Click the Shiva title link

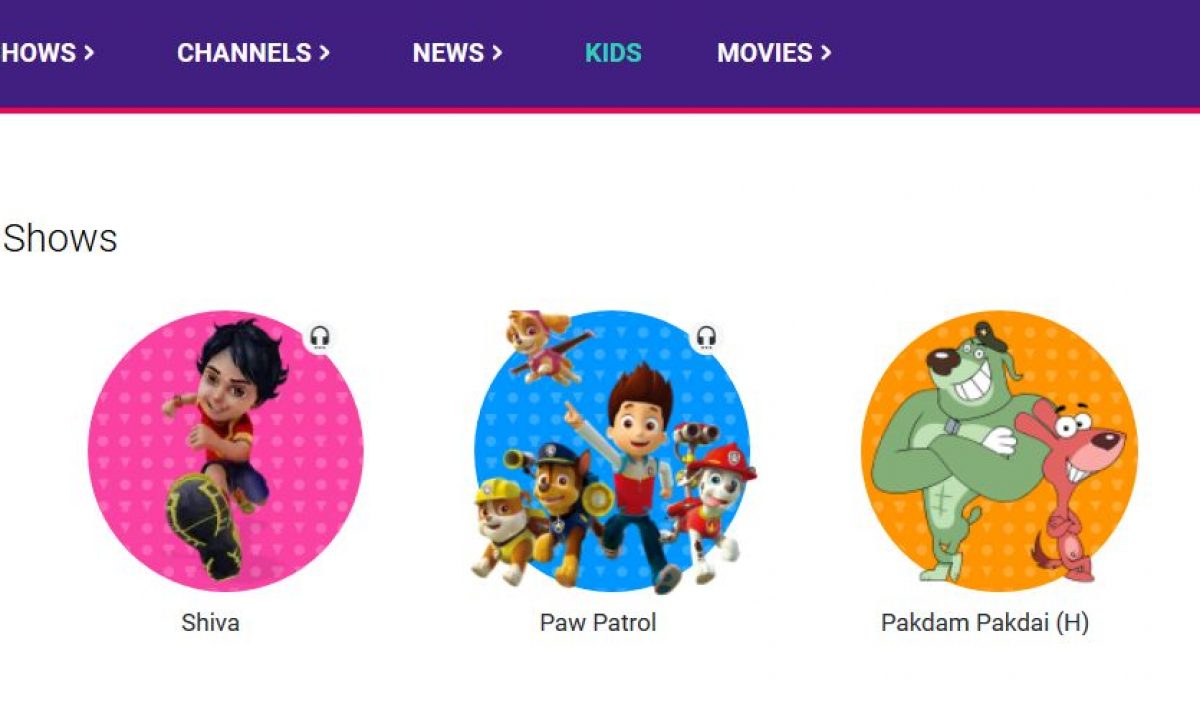[210, 623]
